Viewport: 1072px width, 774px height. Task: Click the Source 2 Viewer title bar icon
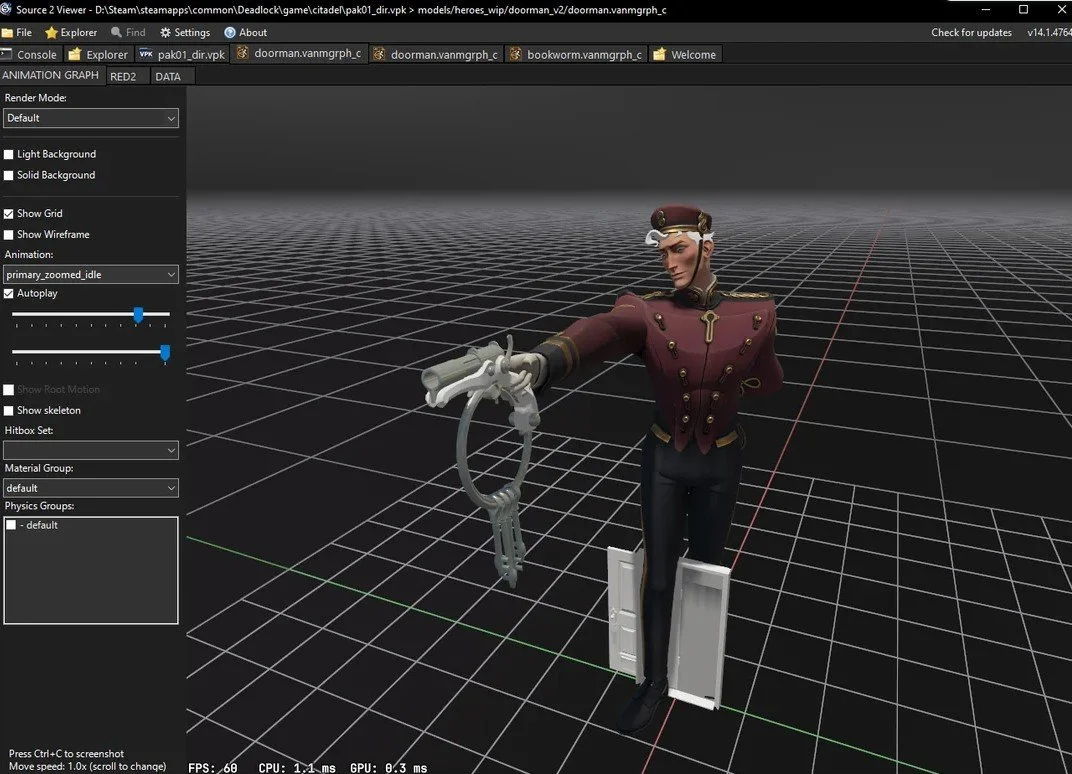click(x=6, y=10)
